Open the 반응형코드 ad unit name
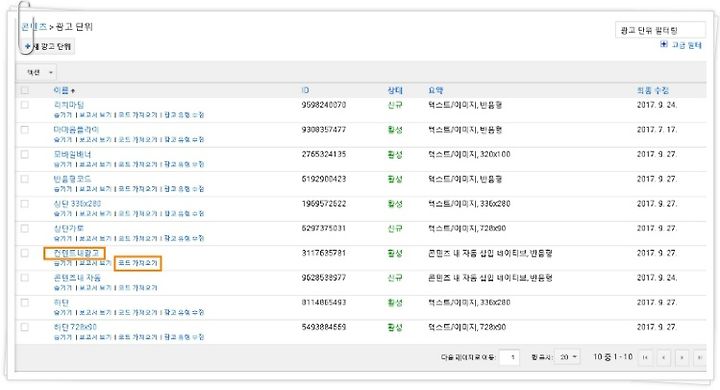The width and height of the screenshot is (720, 390). tap(72, 179)
